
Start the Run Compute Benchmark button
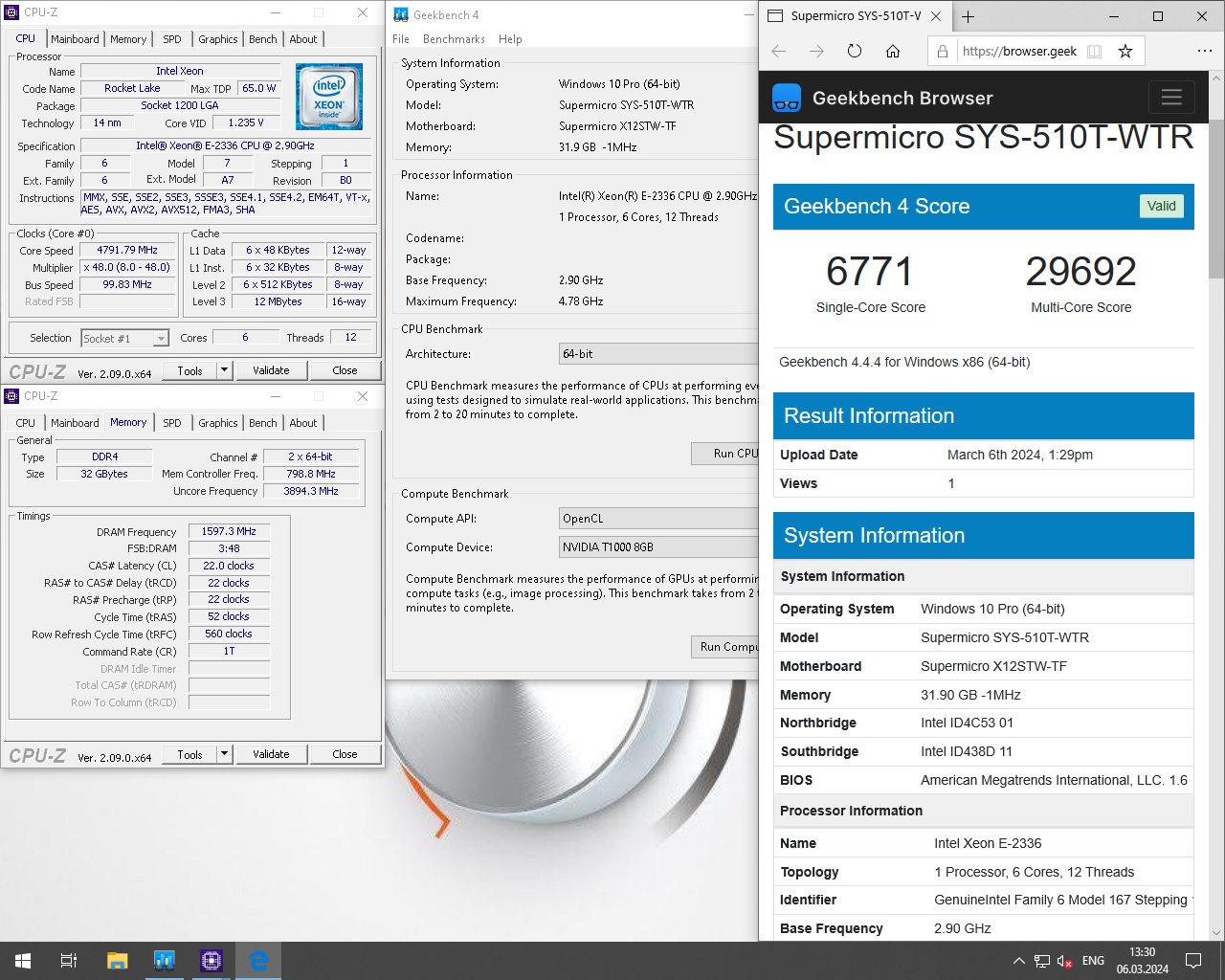pos(724,647)
